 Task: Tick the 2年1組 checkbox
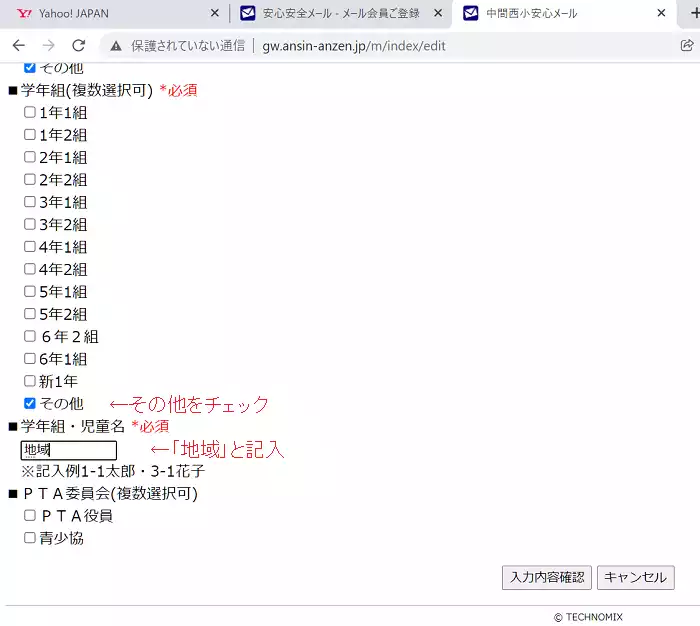point(30,157)
